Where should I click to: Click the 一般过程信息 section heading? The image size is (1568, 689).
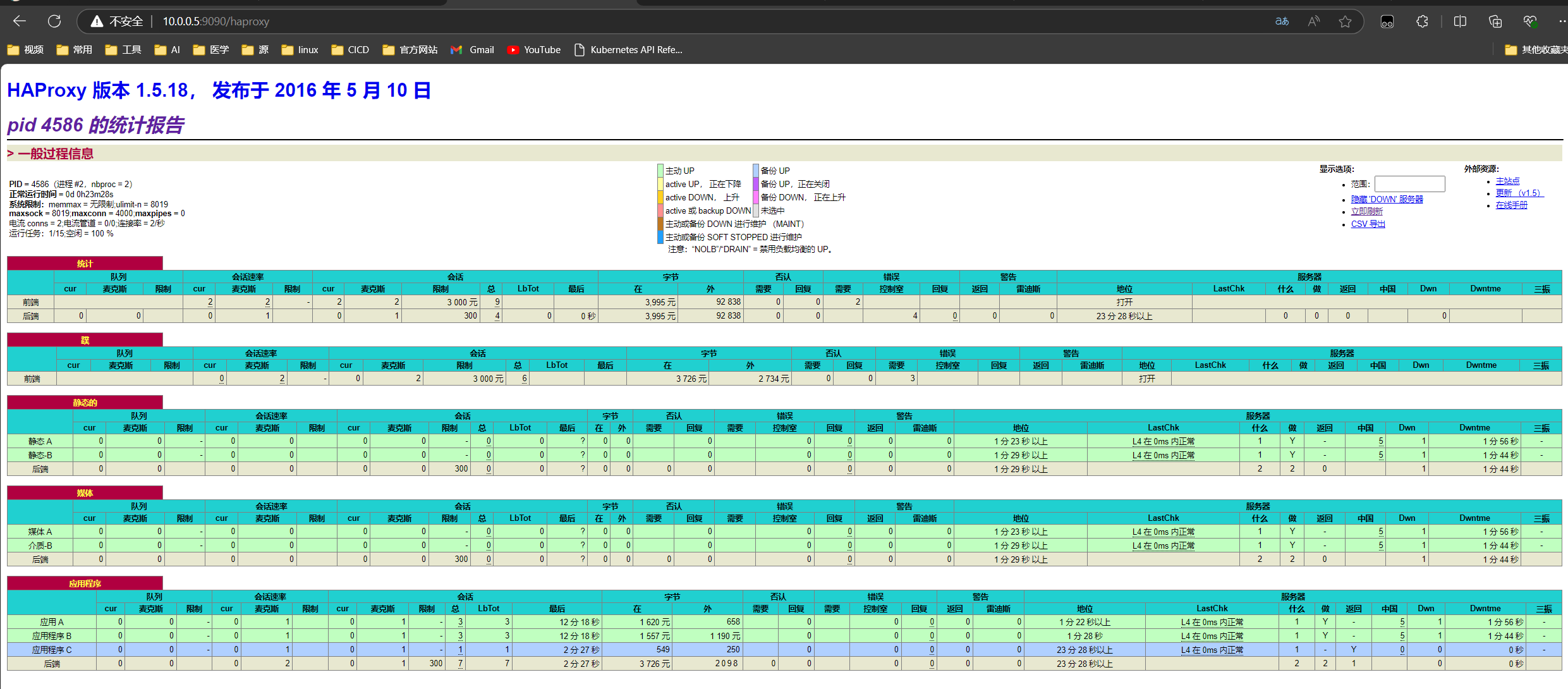(x=56, y=154)
